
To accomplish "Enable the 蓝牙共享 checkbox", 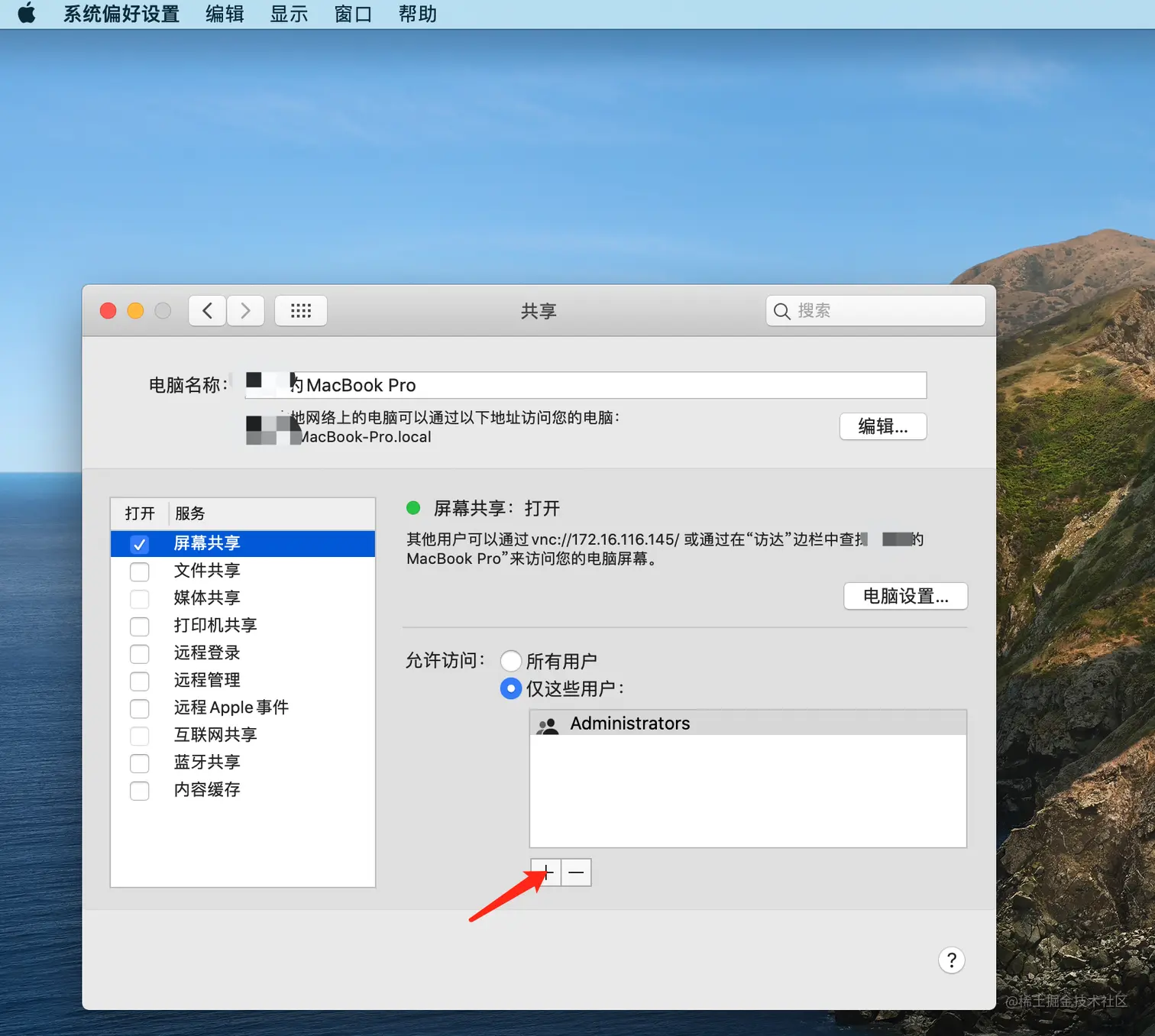I will pyautogui.click(x=139, y=763).
